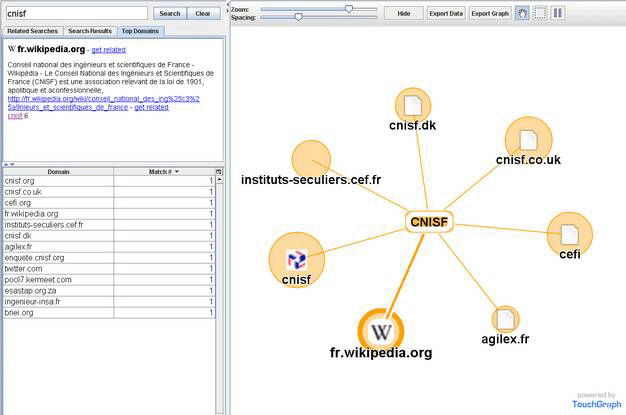Click the cnisf.dk page node

coord(413,105)
